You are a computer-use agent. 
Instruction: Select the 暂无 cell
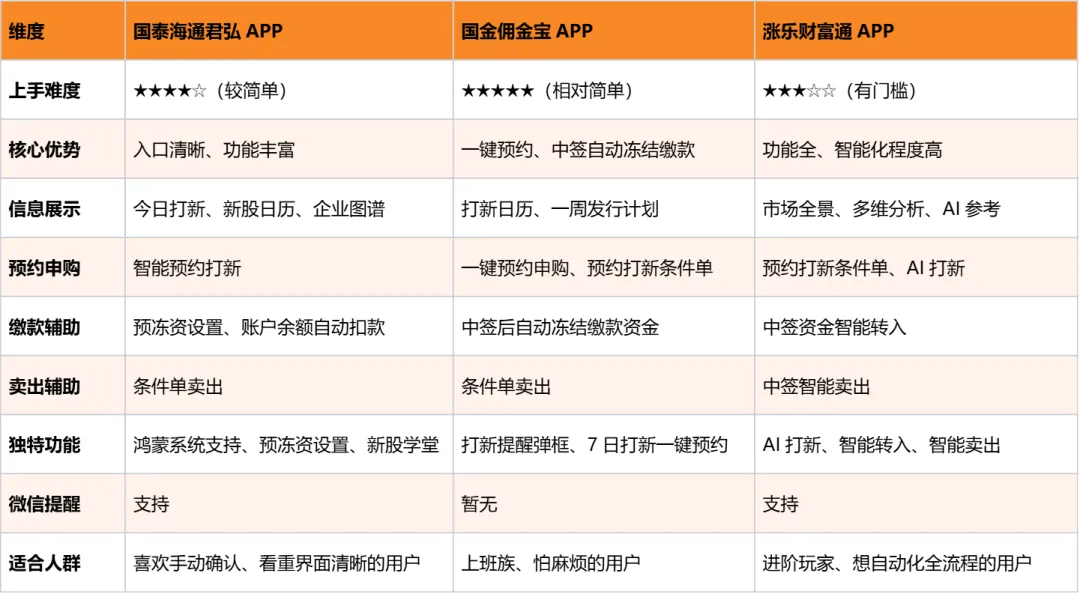[x=604, y=504]
